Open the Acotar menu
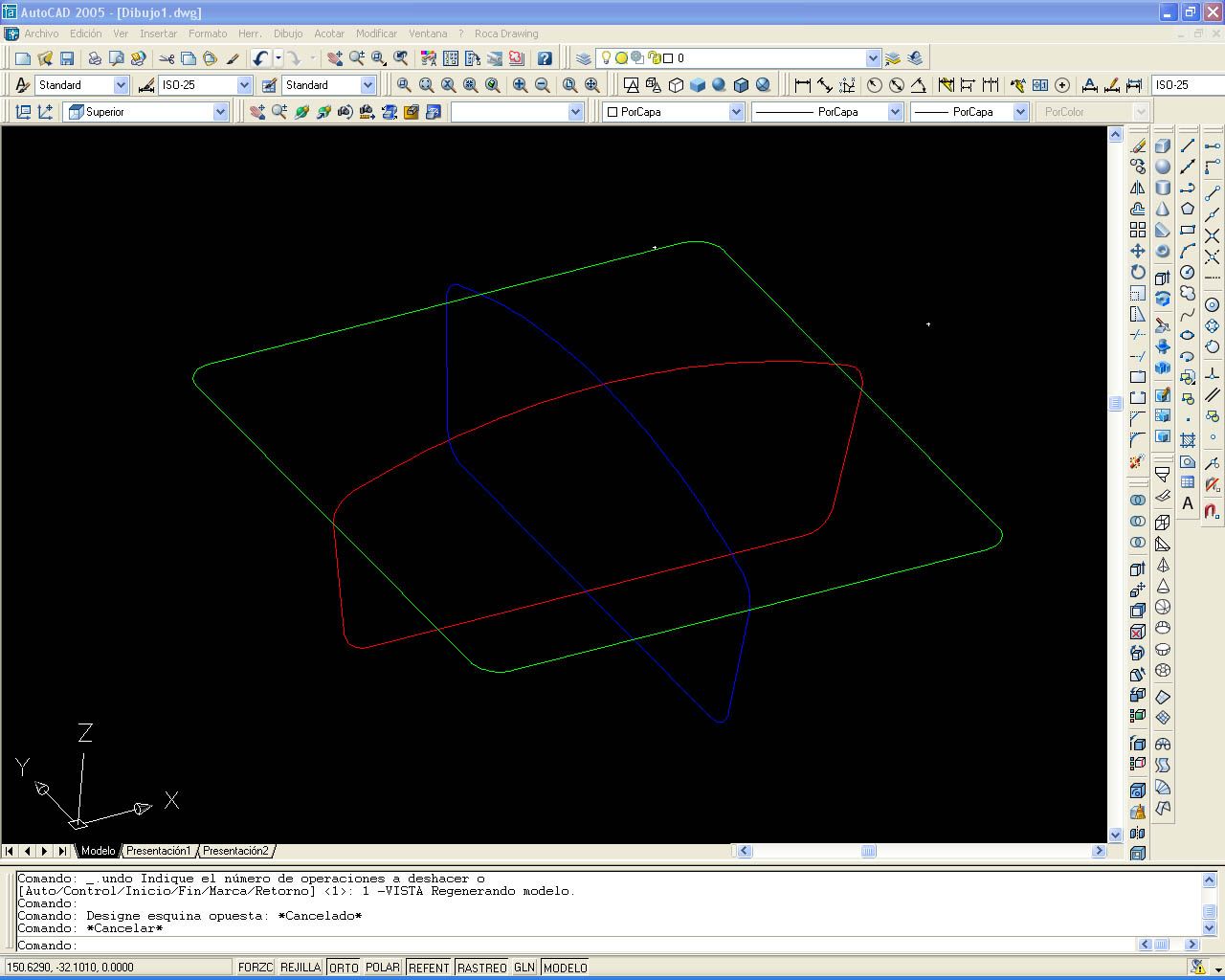 329,33
